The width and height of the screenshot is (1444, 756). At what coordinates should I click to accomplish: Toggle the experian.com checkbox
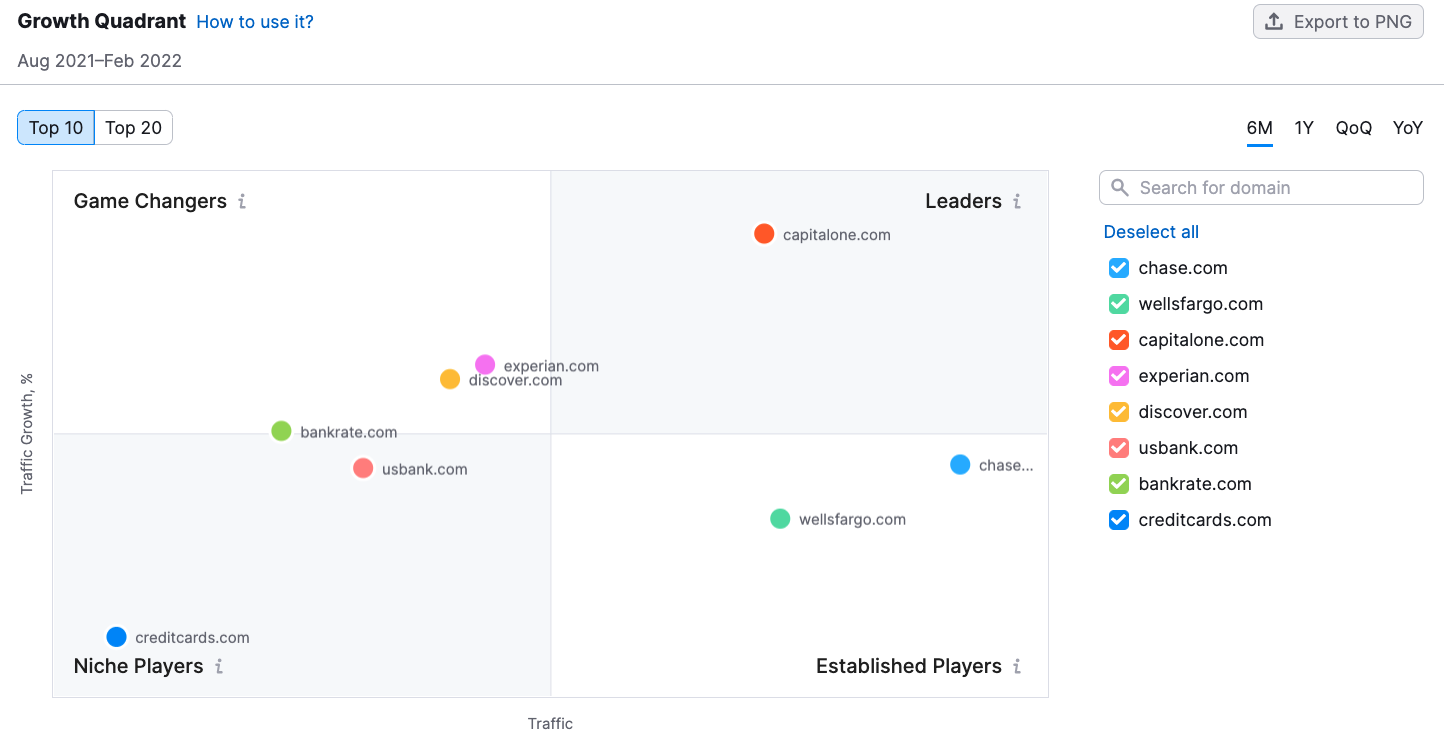[1119, 376]
